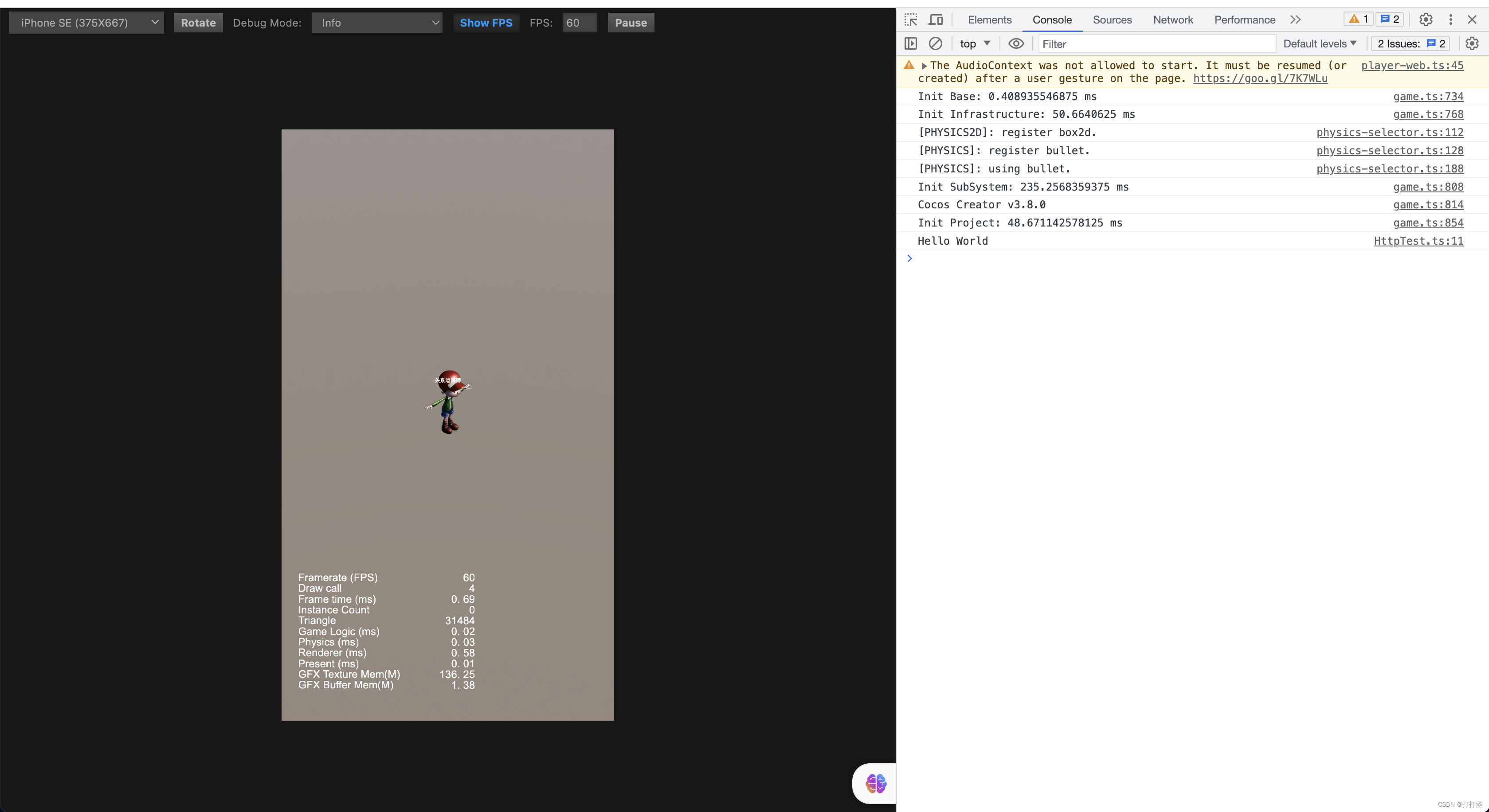Create live expression with eye icon

click(x=1015, y=43)
